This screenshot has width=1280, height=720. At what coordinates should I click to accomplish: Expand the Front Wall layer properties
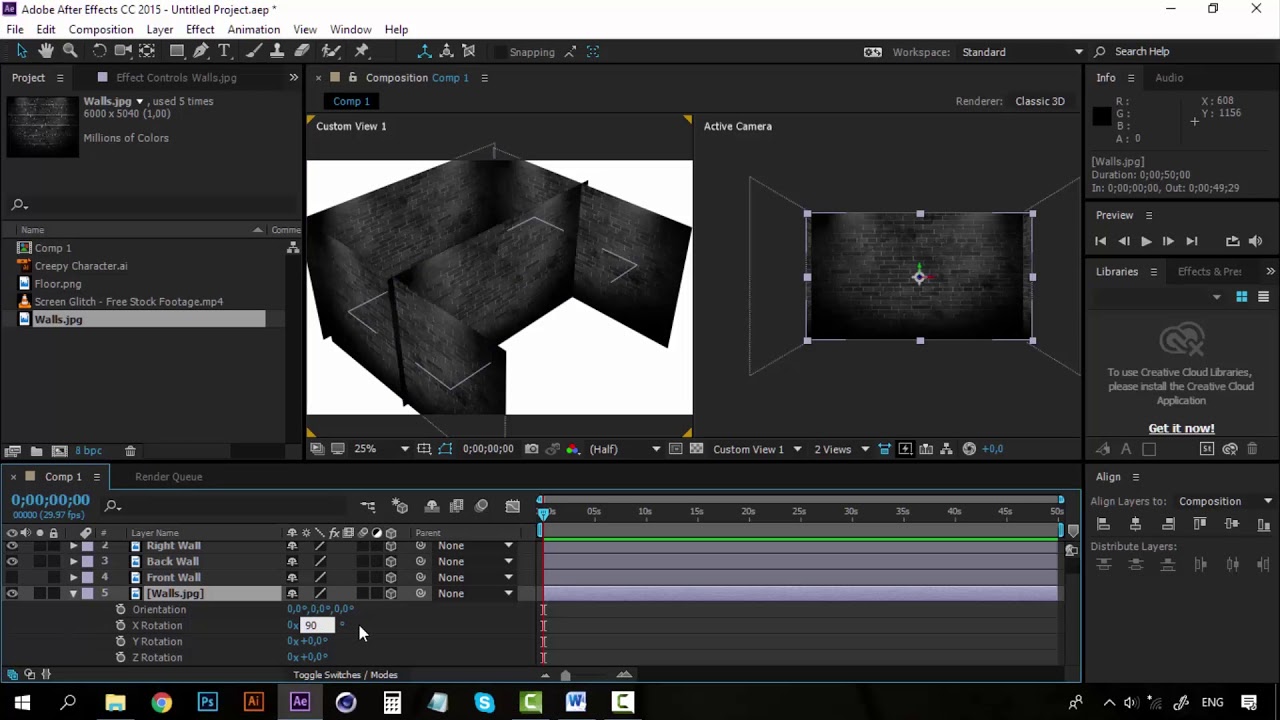tap(73, 577)
